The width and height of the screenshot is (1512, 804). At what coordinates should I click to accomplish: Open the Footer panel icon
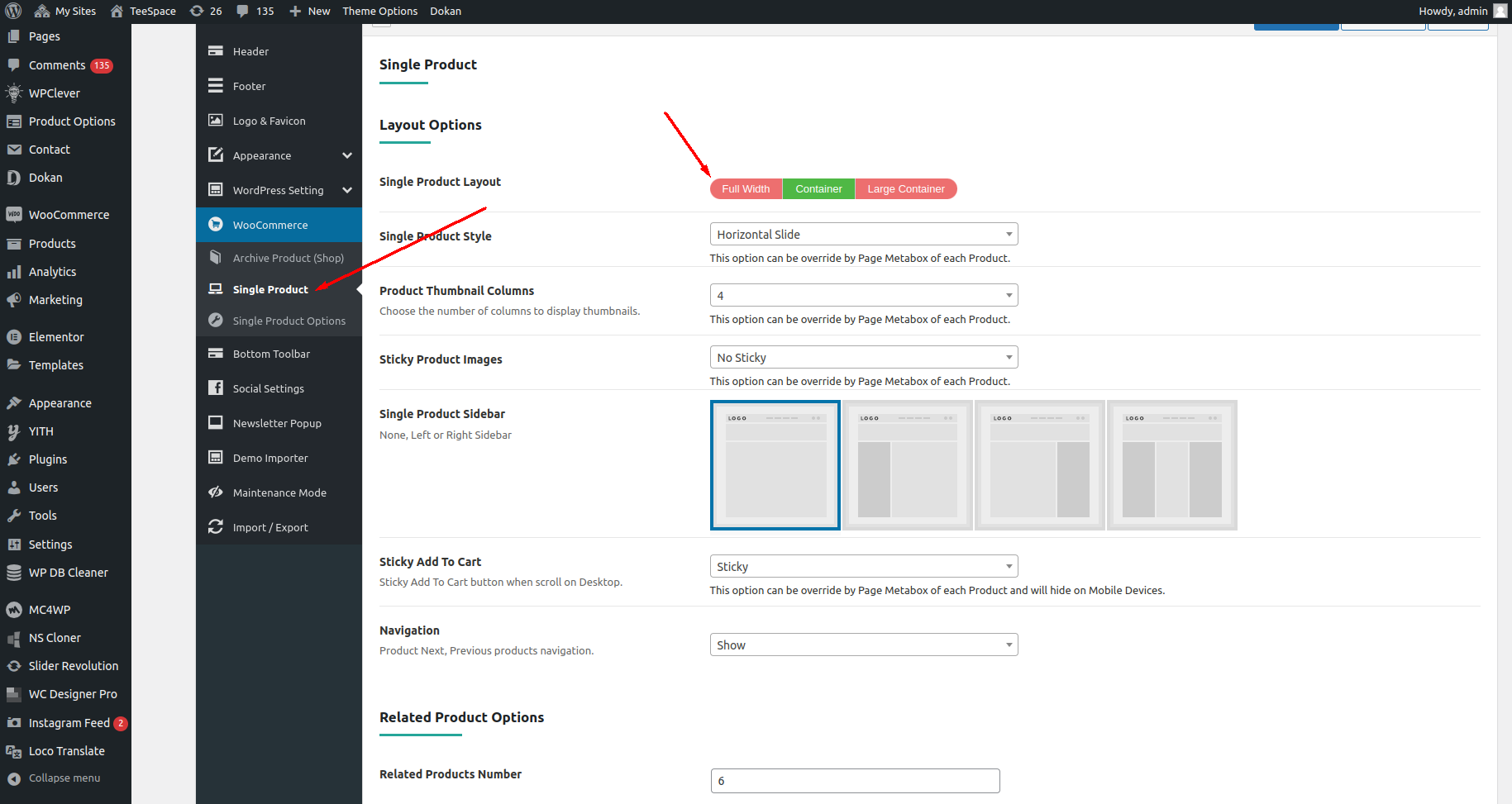[216, 85]
